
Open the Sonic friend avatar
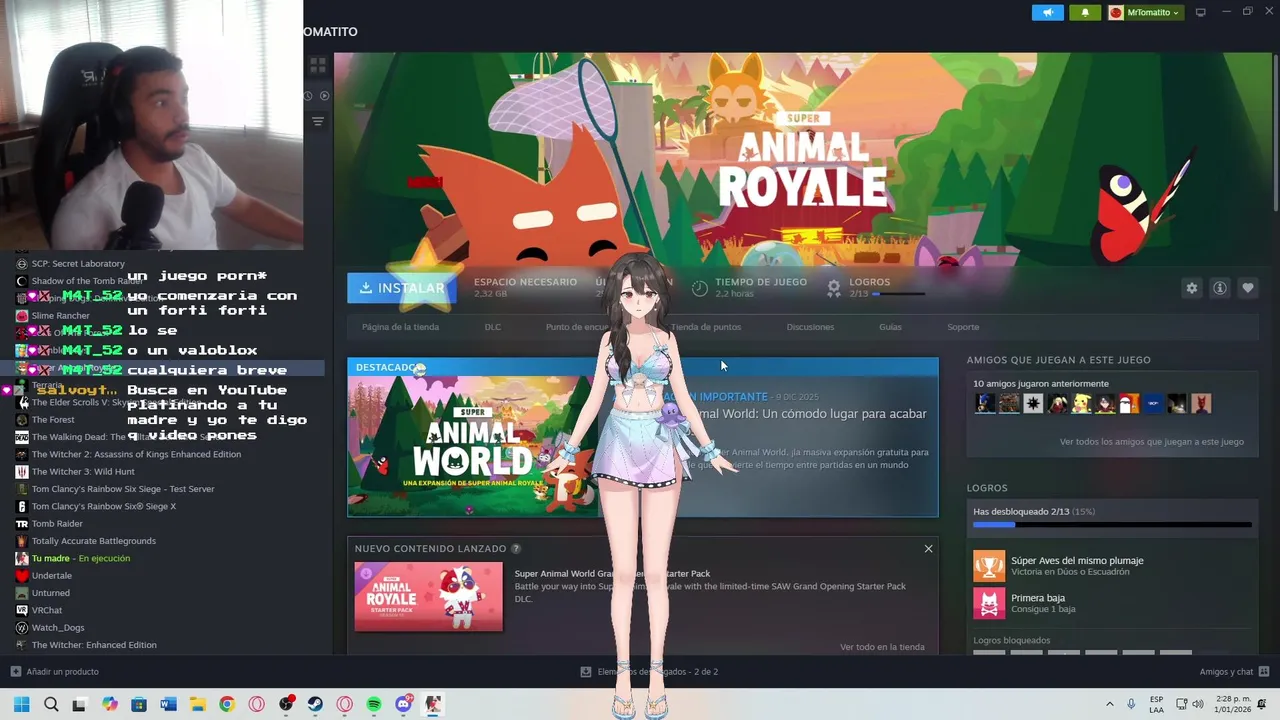(985, 404)
